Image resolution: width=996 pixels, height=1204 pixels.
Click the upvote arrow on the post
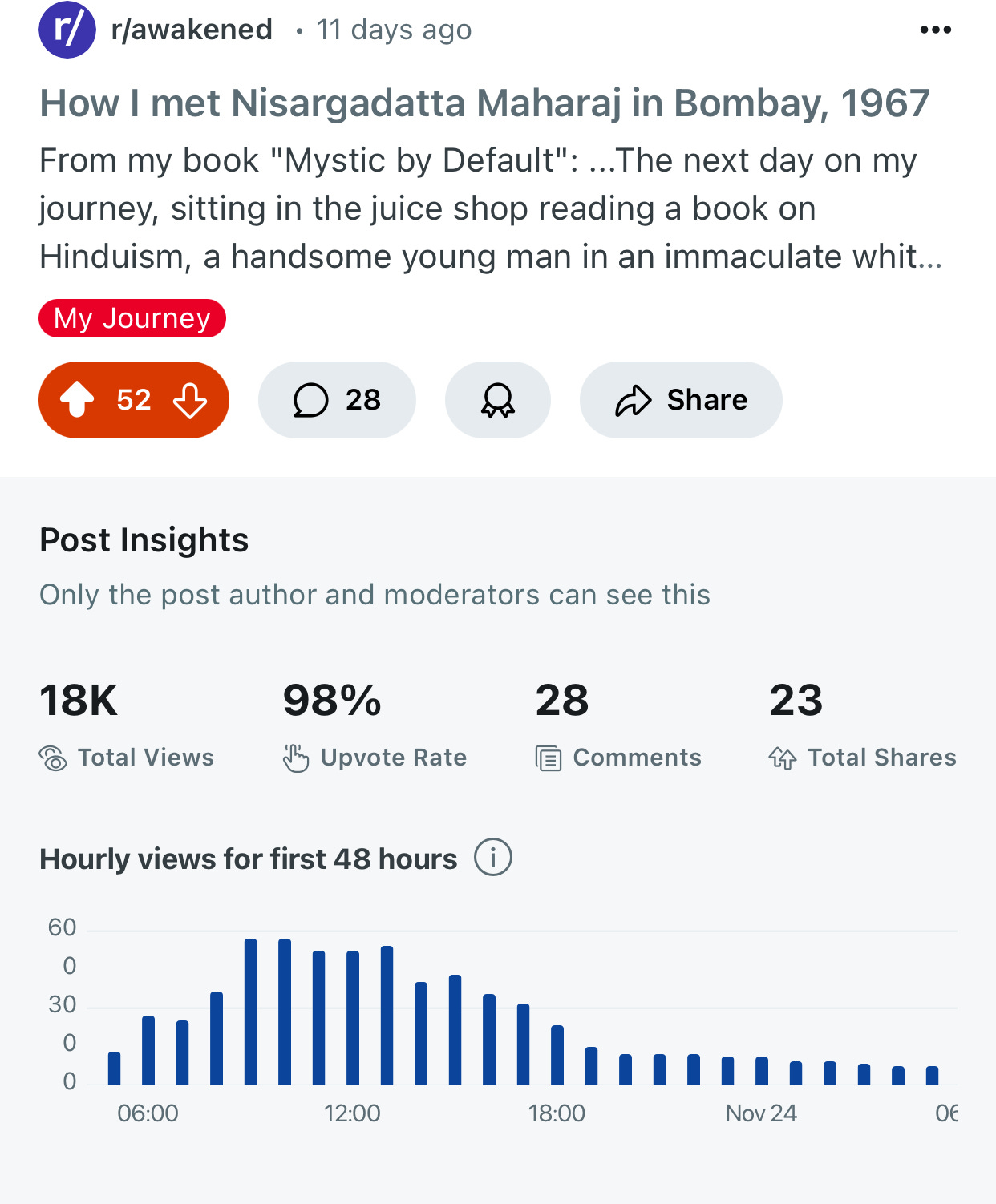pyautogui.click(x=77, y=399)
